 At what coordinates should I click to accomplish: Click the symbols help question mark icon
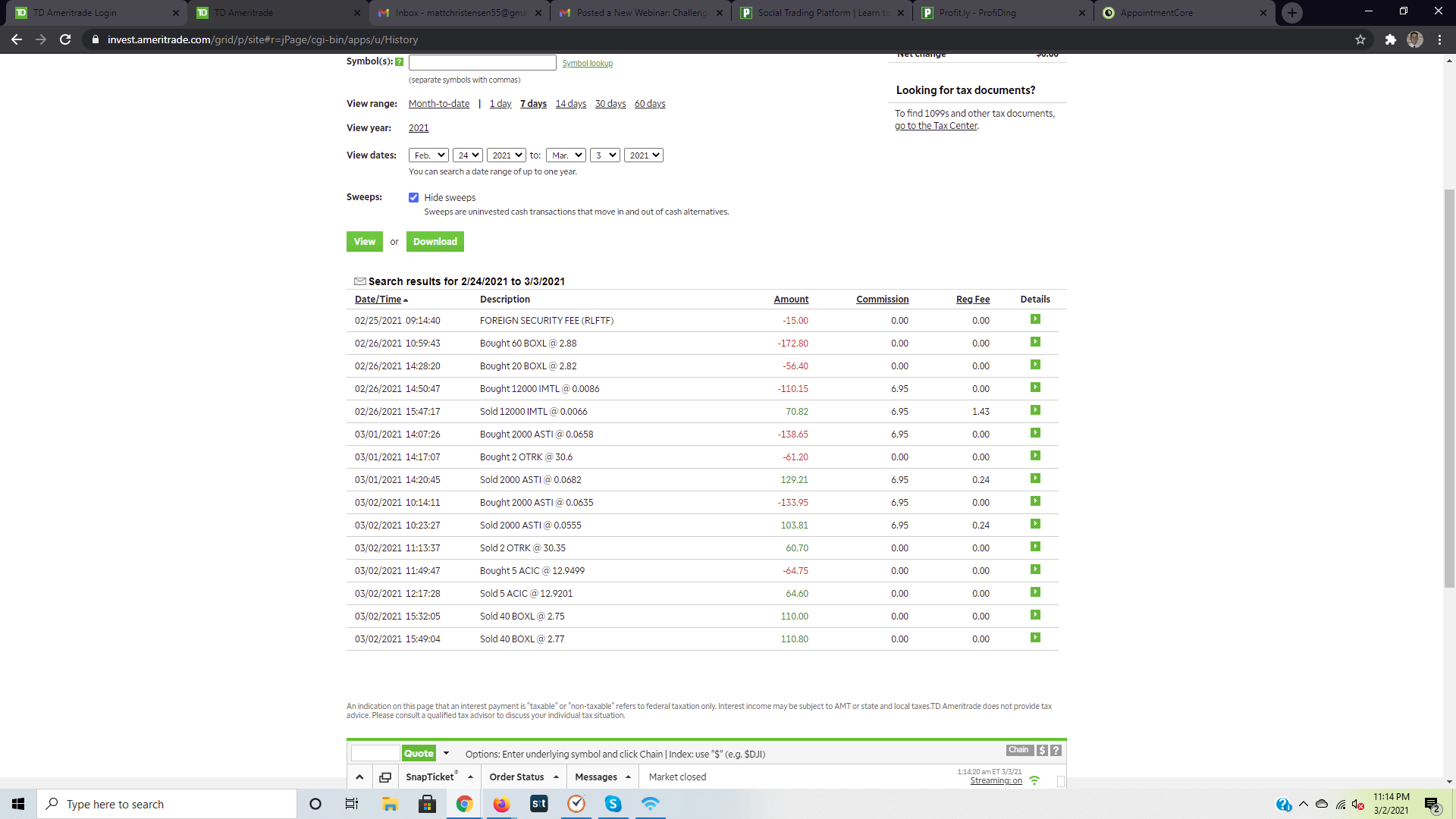[399, 62]
